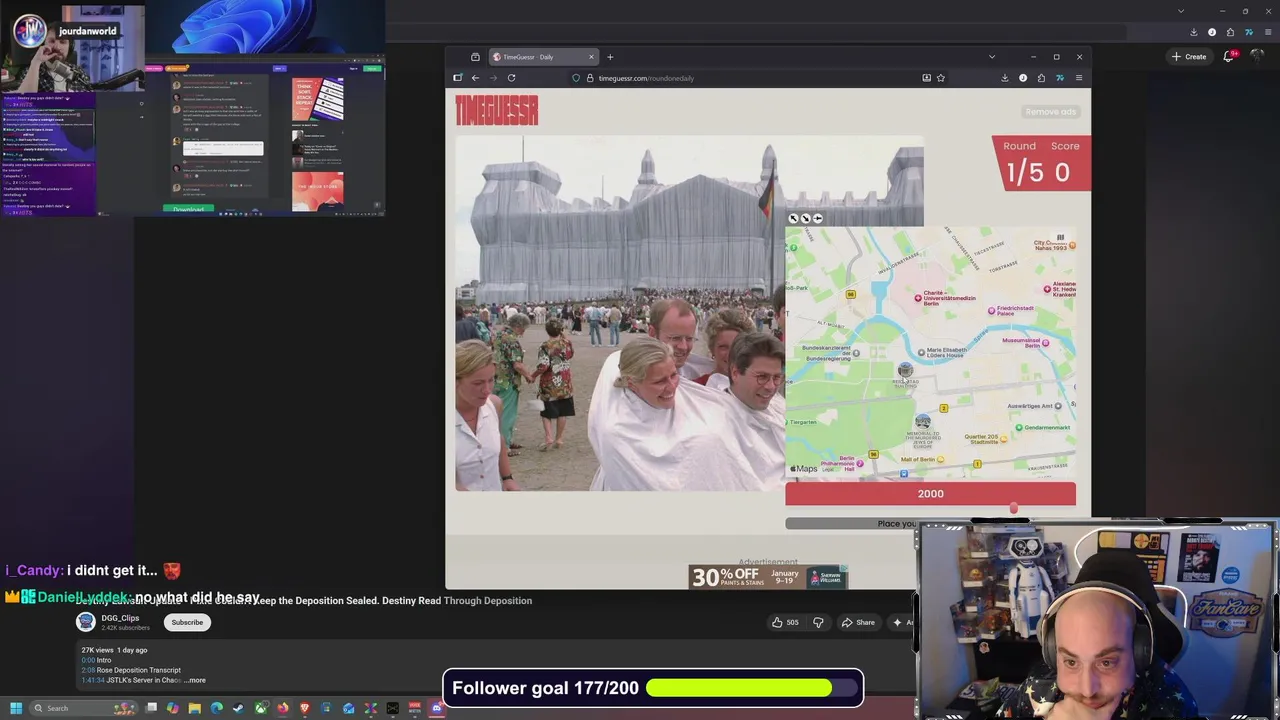Click the Charité Universitätsmedizin map label
This screenshot has height=720, width=1280.
(943, 298)
